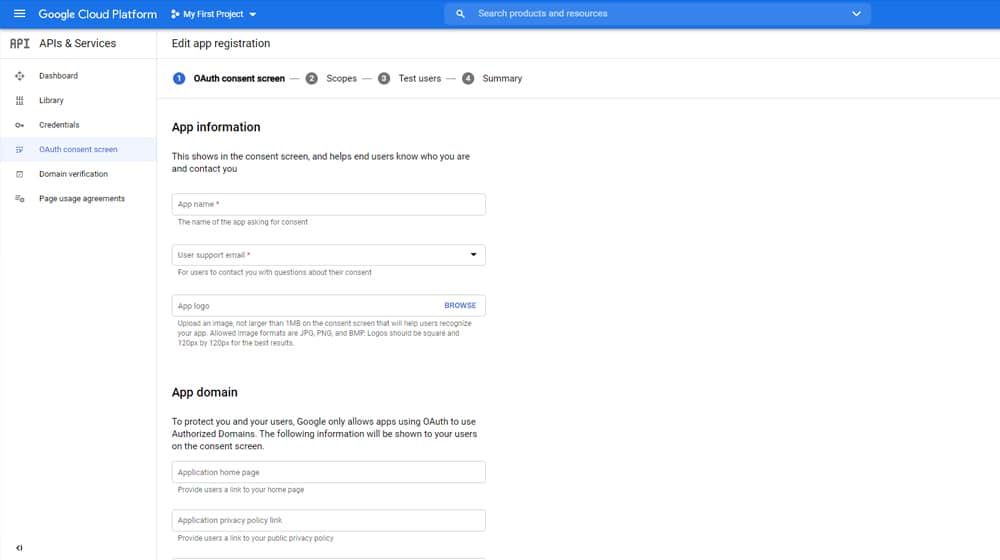This screenshot has height=560, width=1000.
Task: Click the API logo icon
Action: [19, 43]
